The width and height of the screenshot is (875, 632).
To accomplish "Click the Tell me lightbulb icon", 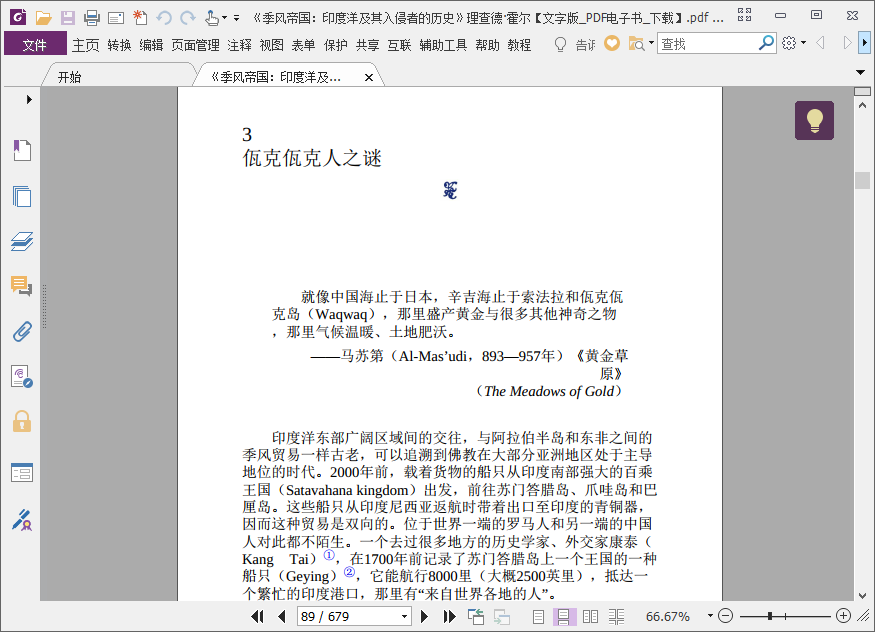I will point(560,44).
